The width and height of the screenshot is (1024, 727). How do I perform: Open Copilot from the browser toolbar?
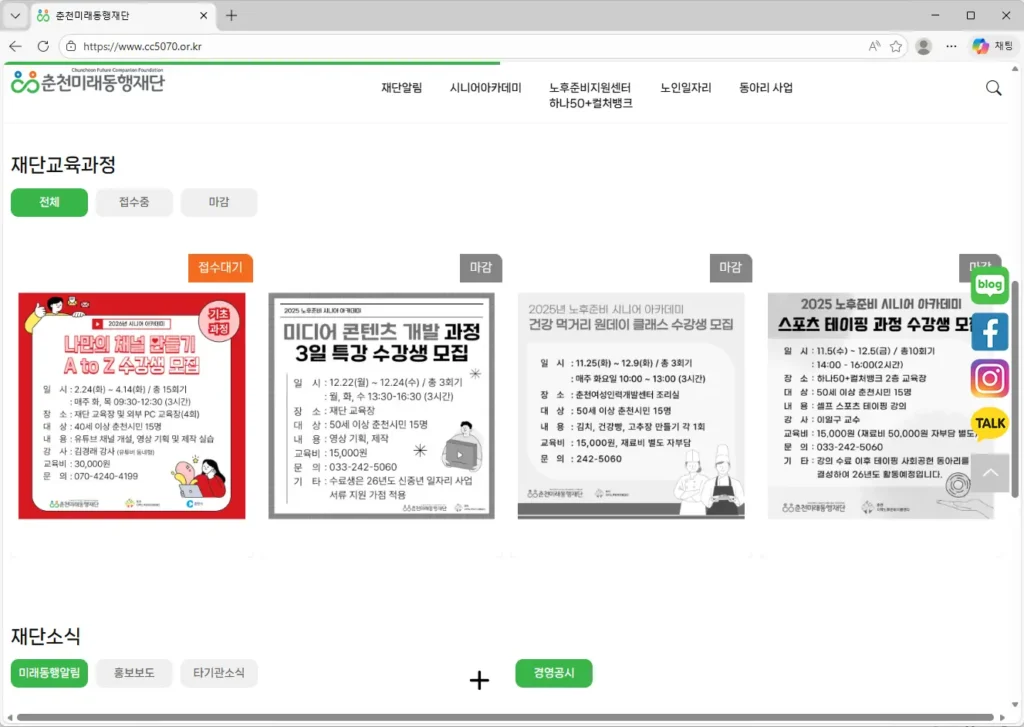pyautogui.click(x=978, y=46)
